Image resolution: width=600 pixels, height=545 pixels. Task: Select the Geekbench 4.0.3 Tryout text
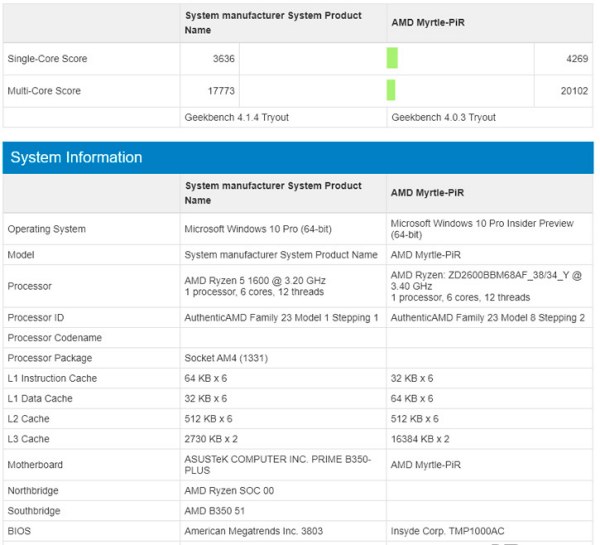click(443, 117)
